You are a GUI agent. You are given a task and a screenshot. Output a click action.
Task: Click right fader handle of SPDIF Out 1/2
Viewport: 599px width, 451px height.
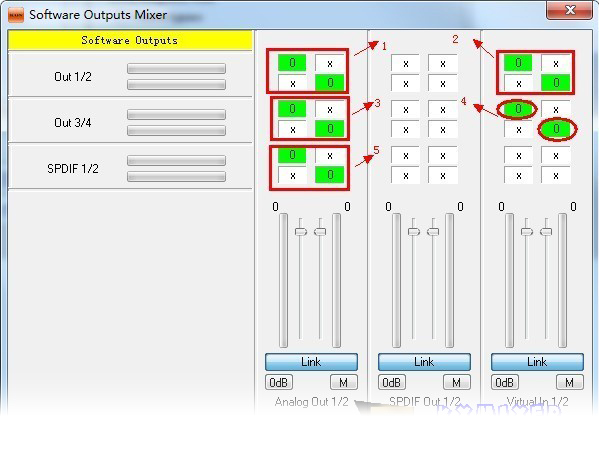click(433, 232)
